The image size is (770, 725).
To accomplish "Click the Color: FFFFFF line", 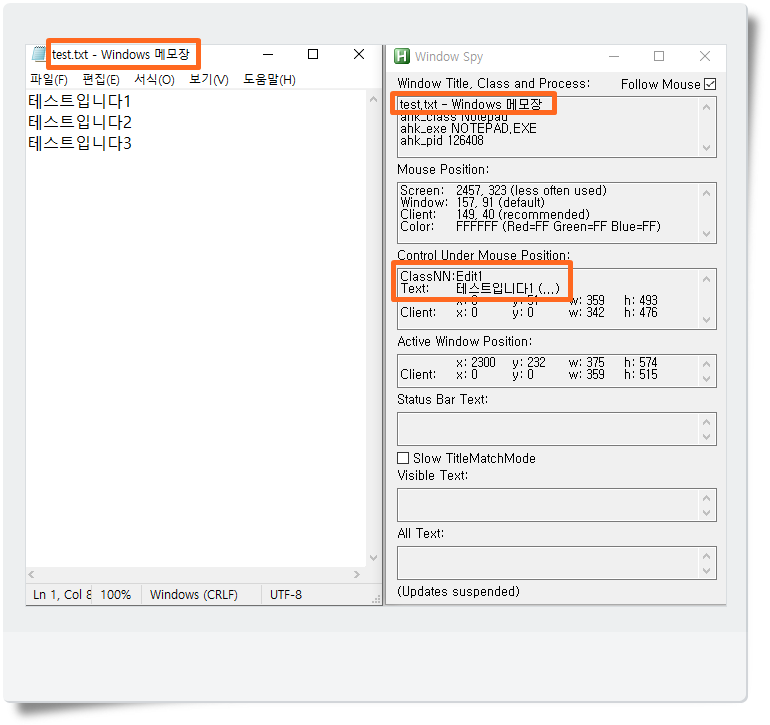I will pyautogui.click(x=530, y=226).
